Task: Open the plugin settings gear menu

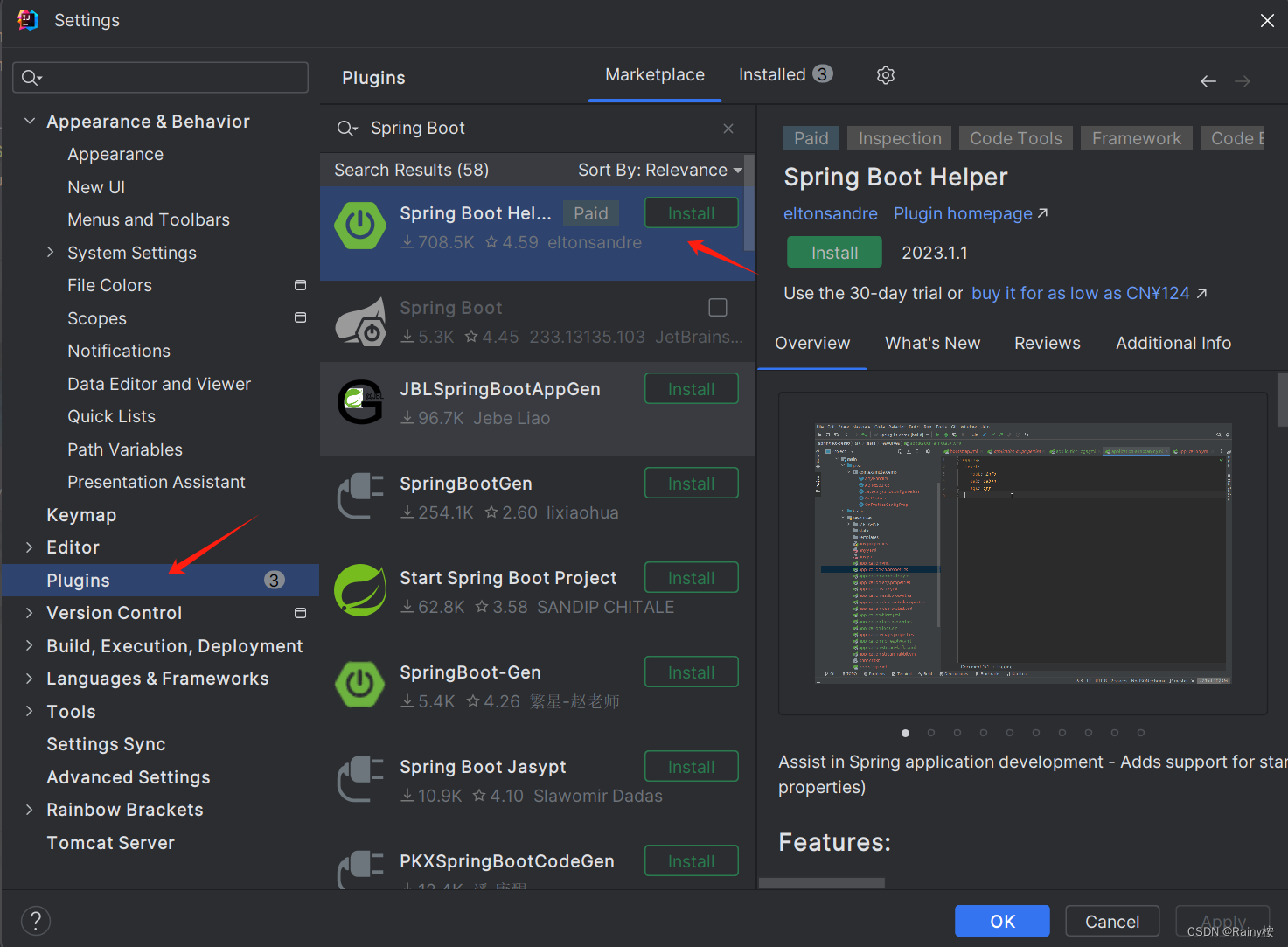Action: tap(885, 75)
